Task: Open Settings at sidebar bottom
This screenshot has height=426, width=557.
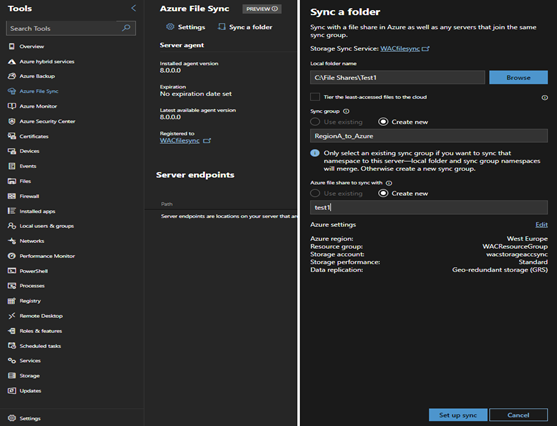Action: 30,418
